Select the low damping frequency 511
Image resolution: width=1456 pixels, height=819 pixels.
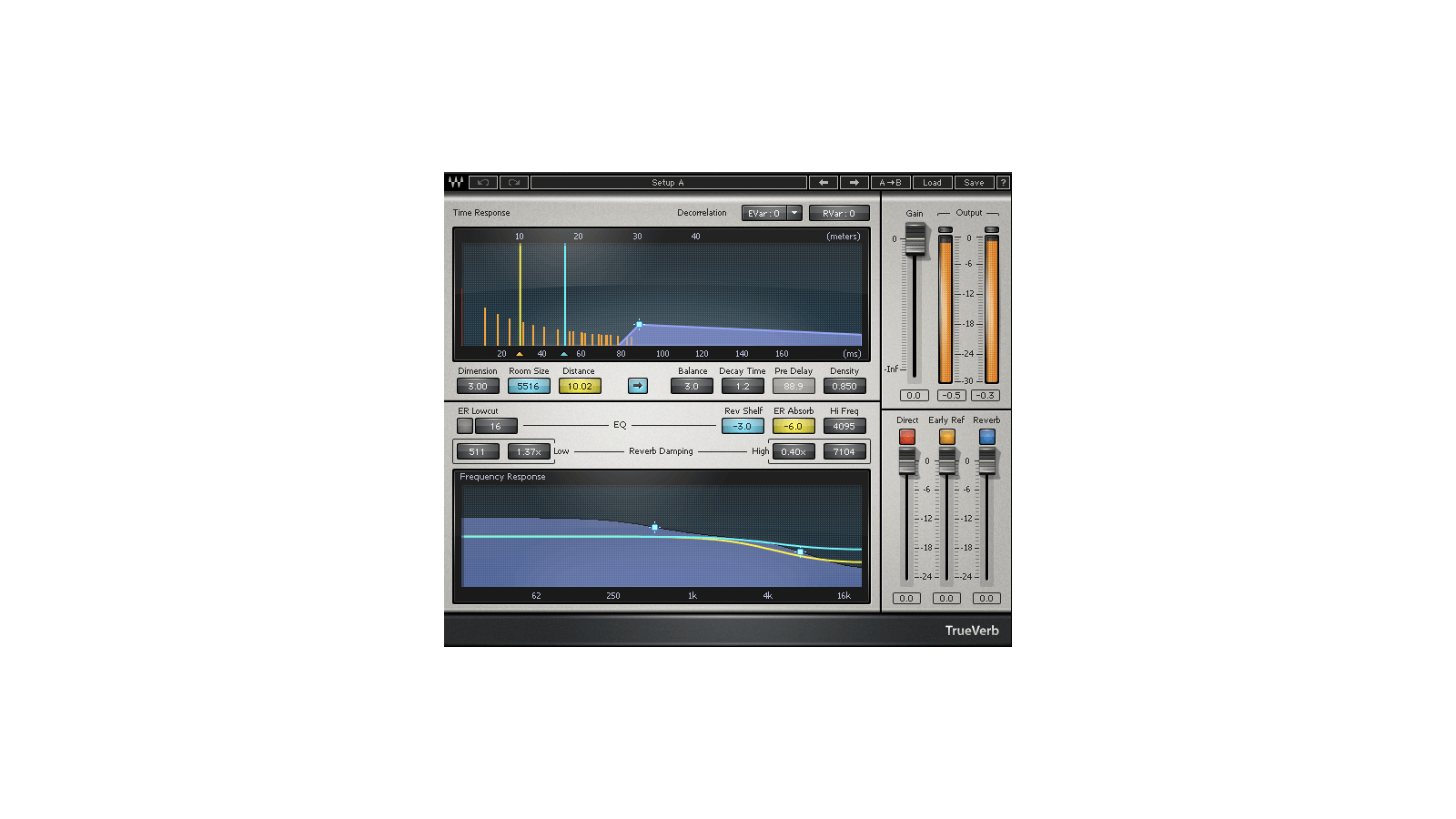478,451
